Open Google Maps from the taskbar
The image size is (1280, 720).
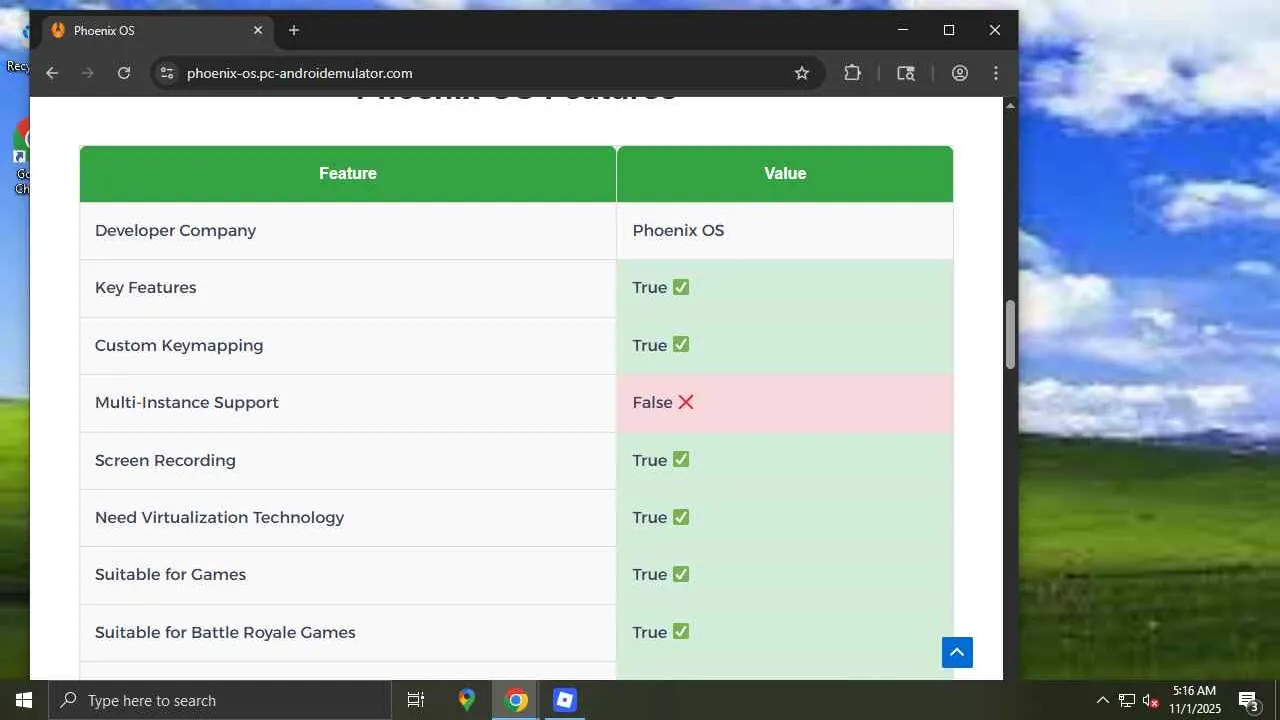(467, 700)
